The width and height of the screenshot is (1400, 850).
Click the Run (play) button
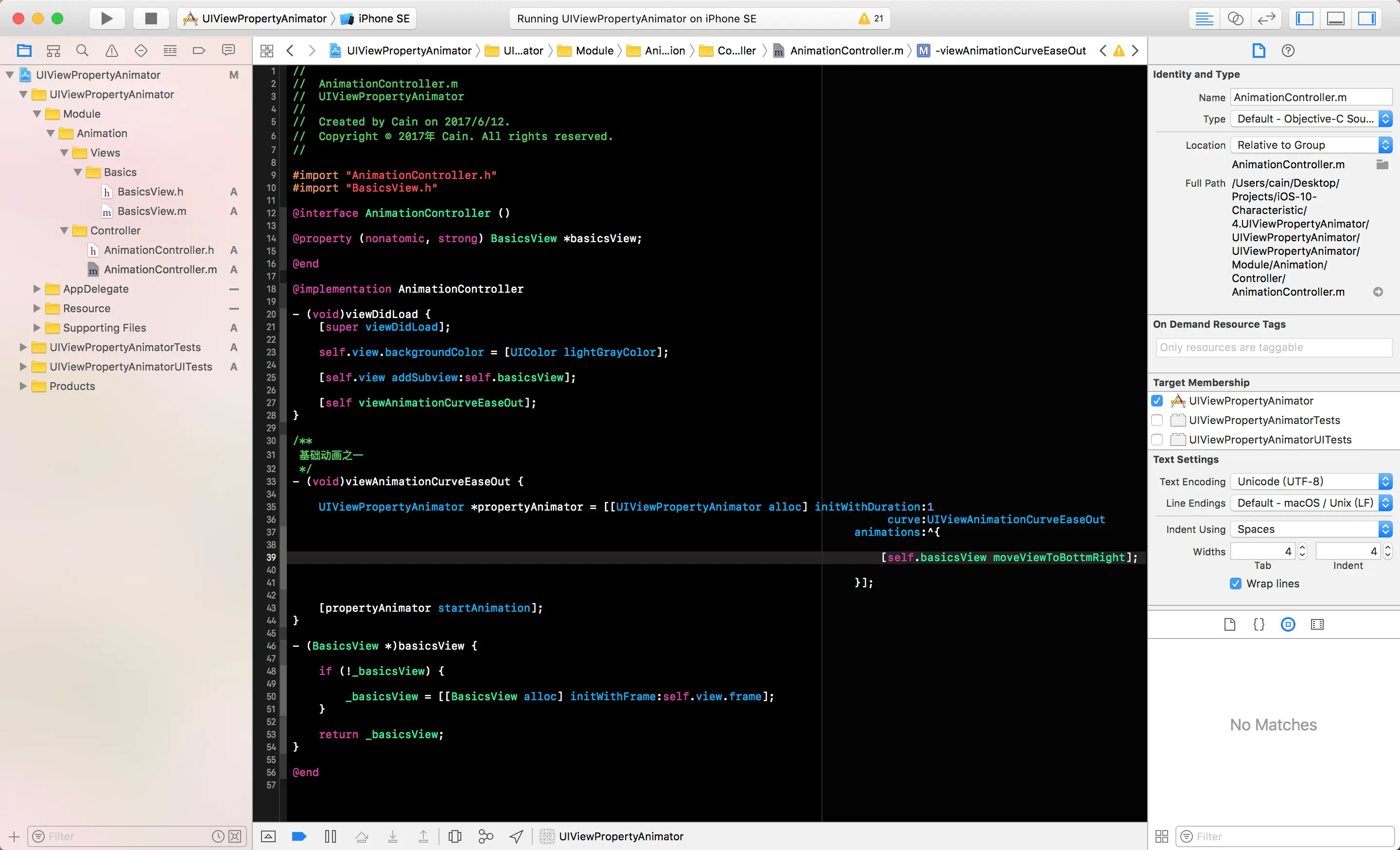point(107,18)
